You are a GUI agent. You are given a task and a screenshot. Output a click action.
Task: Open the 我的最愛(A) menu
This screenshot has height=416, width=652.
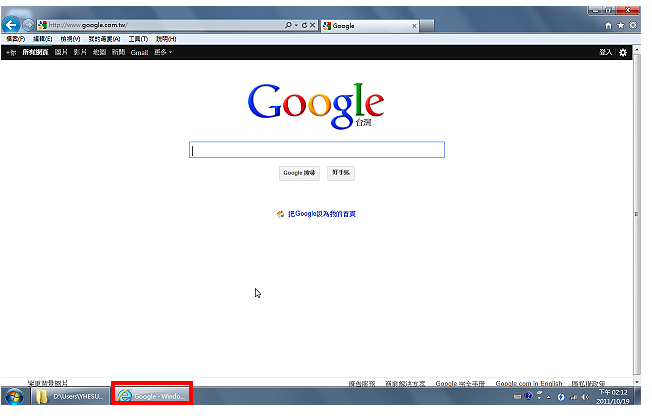point(104,39)
